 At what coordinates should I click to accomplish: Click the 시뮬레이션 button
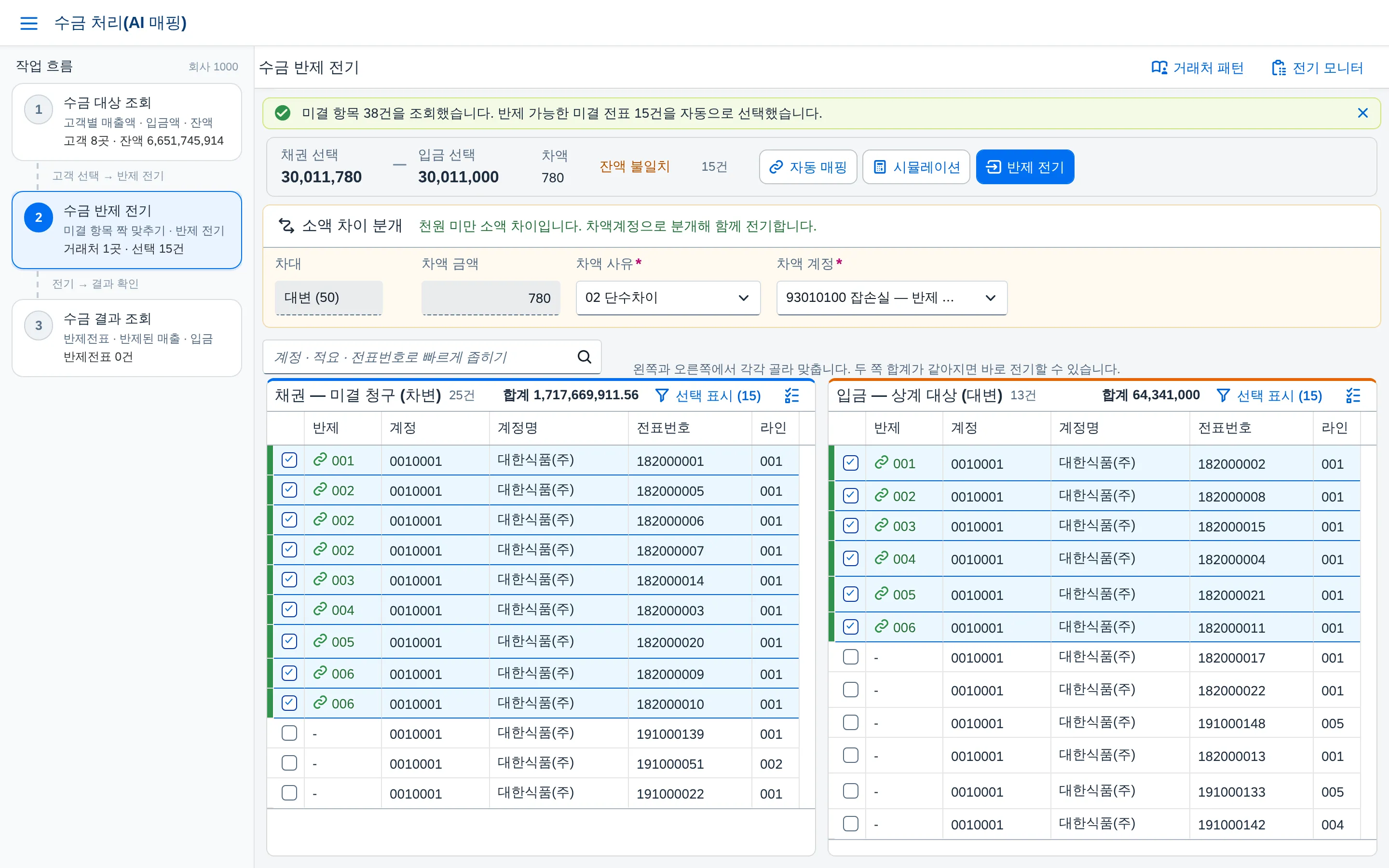pos(916,167)
